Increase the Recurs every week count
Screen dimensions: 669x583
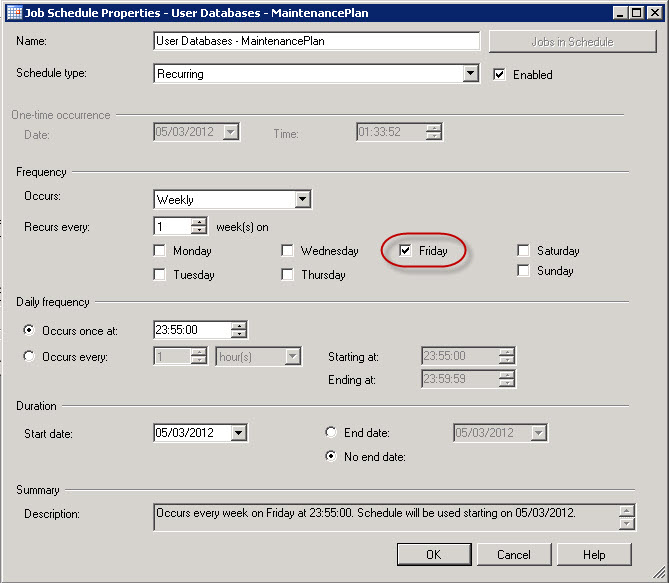tap(199, 222)
